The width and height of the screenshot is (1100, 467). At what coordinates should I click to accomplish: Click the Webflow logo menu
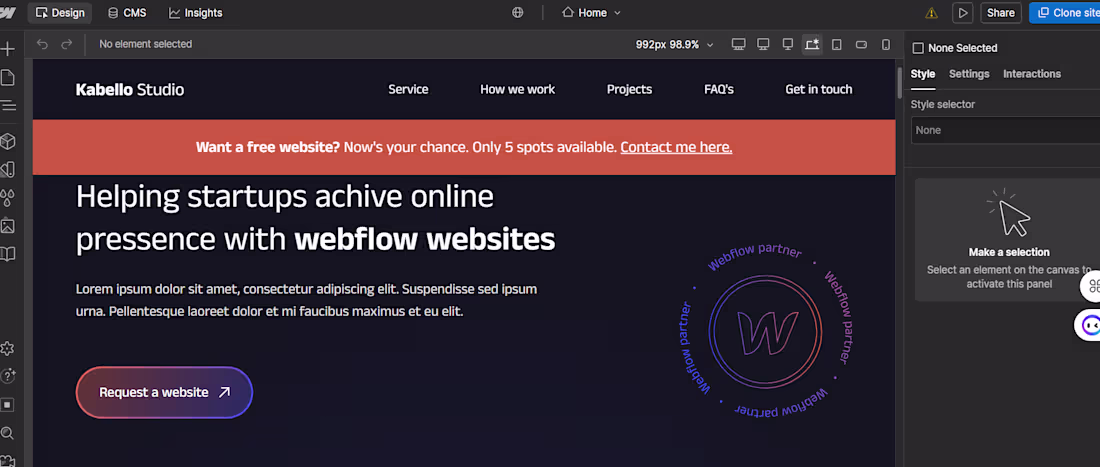pos(7,13)
